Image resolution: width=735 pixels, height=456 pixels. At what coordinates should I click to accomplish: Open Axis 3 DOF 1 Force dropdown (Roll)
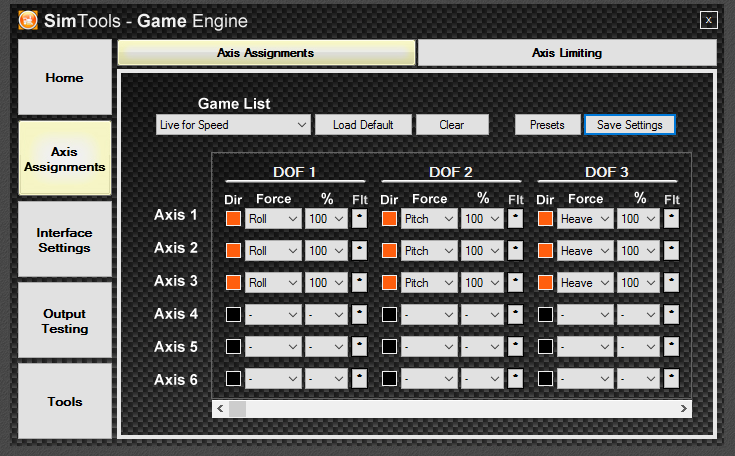pyautogui.click(x=273, y=283)
